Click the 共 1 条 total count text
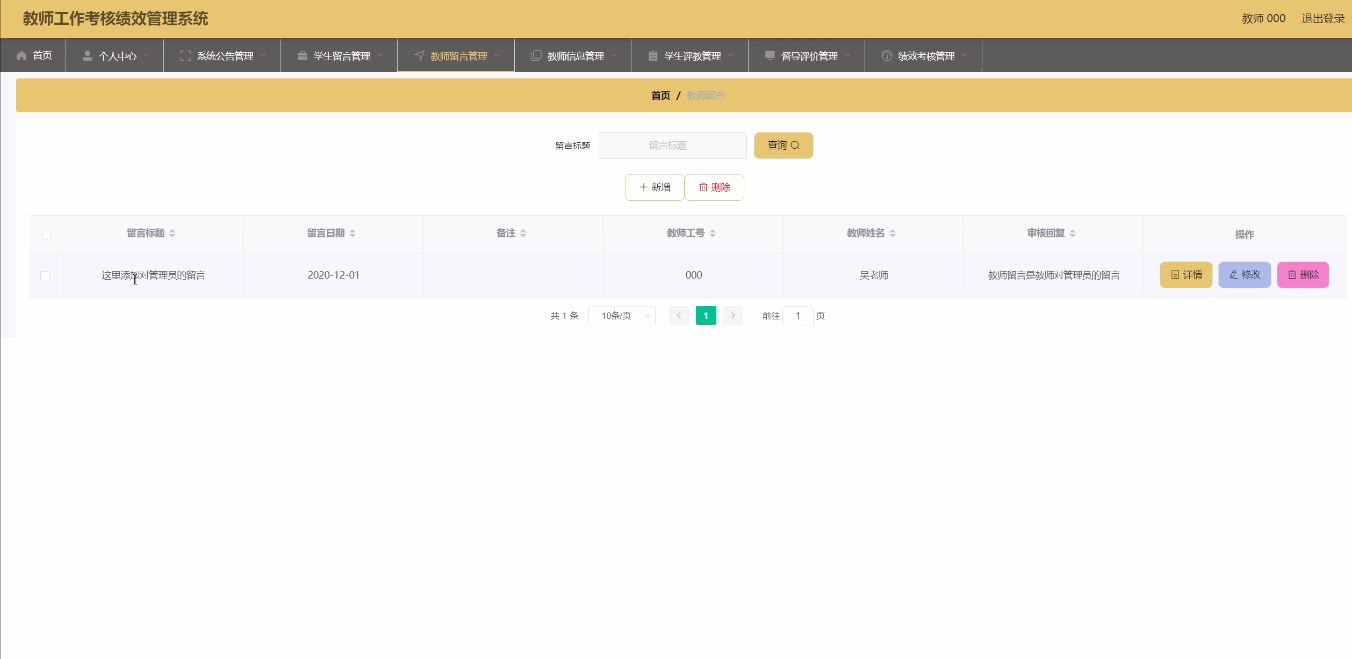Image resolution: width=1352 pixels, height=659 pixels. coord(564,316)
